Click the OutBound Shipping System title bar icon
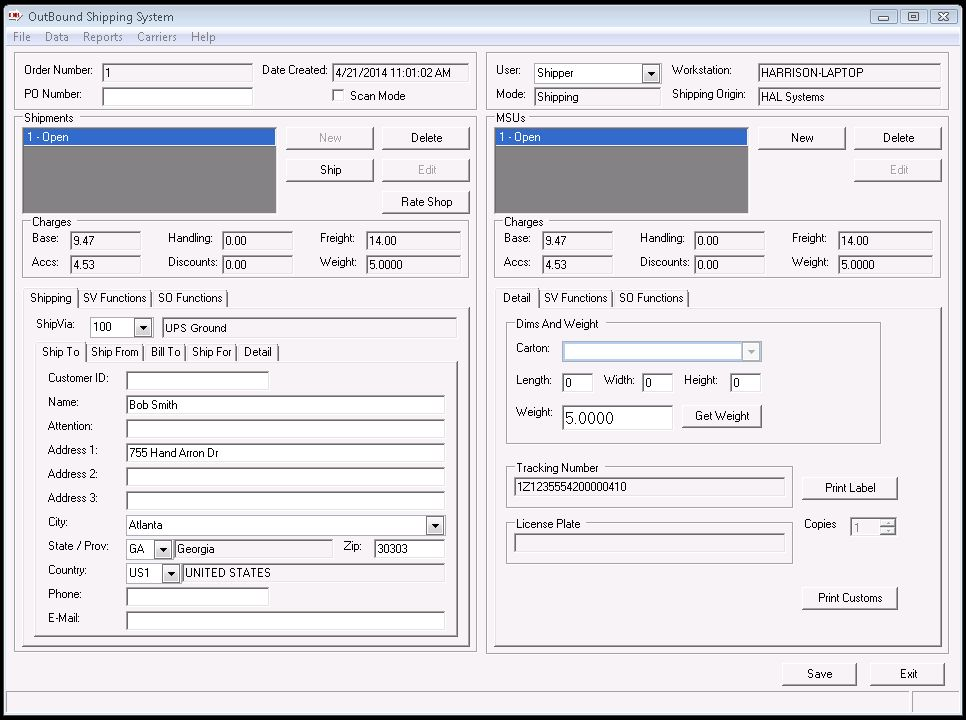 point(15,17)
